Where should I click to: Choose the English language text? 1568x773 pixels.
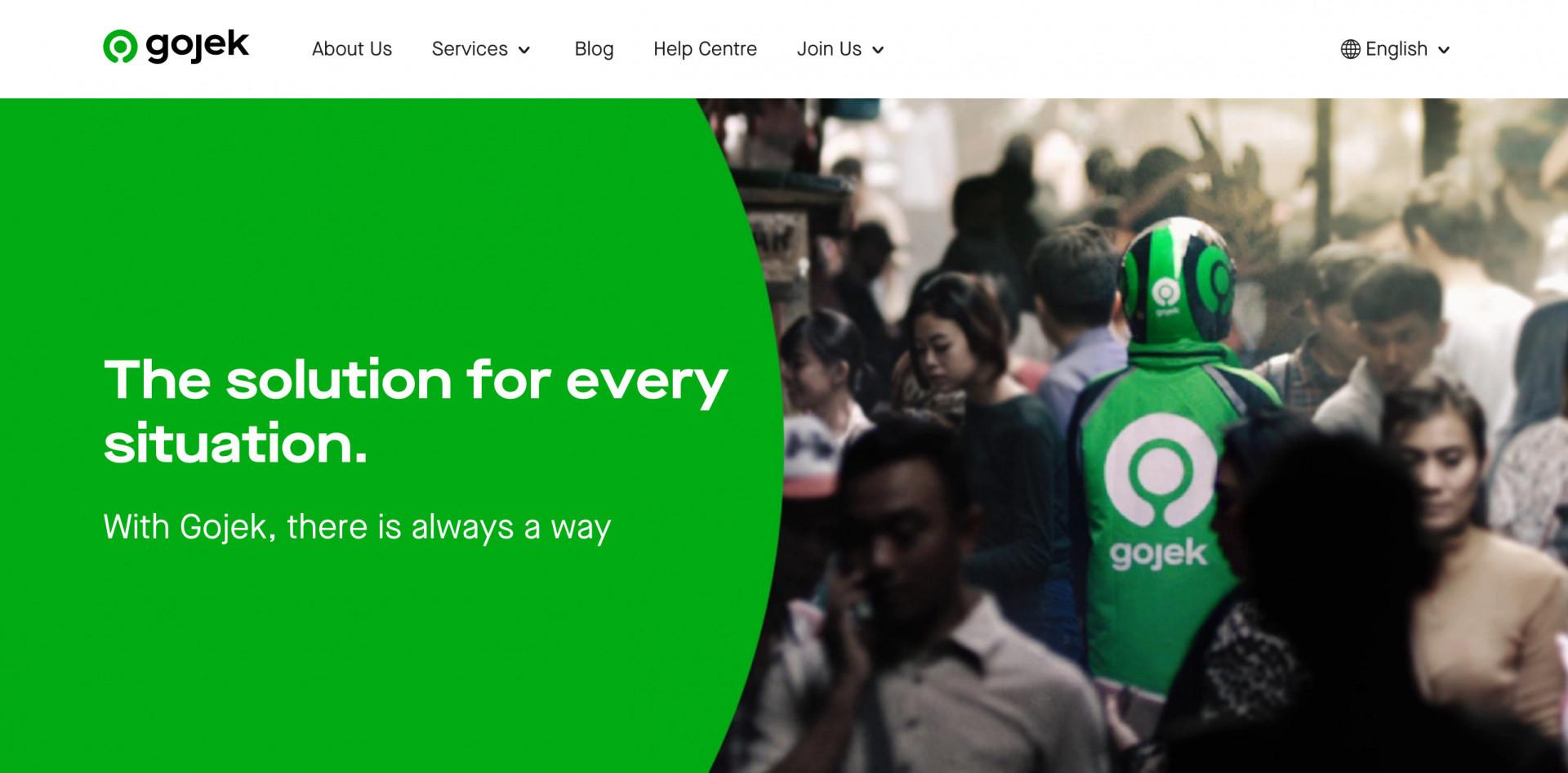[x=1396, y=49]
